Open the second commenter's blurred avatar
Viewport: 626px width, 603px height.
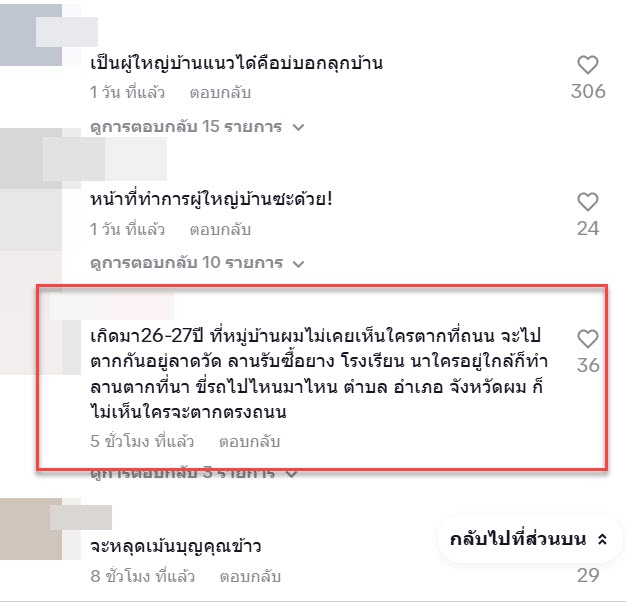31,159
